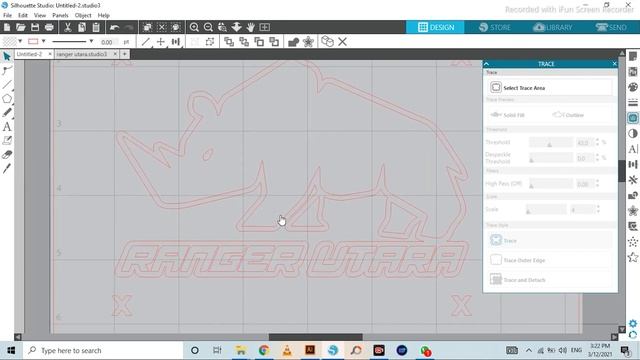This screenshot has height=360, width=640.
Task: Select the Text tool
Action: click(x=7, y=127)
